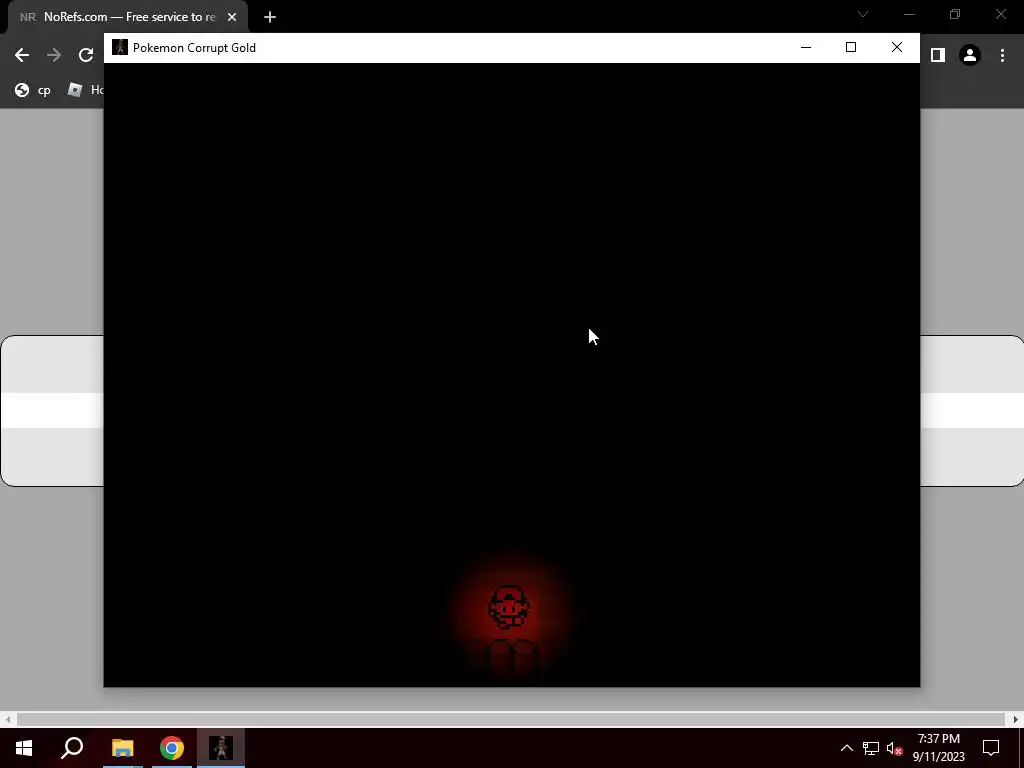Click the Pokemon Corrupt Gold title icon

[x=120, y=47]
